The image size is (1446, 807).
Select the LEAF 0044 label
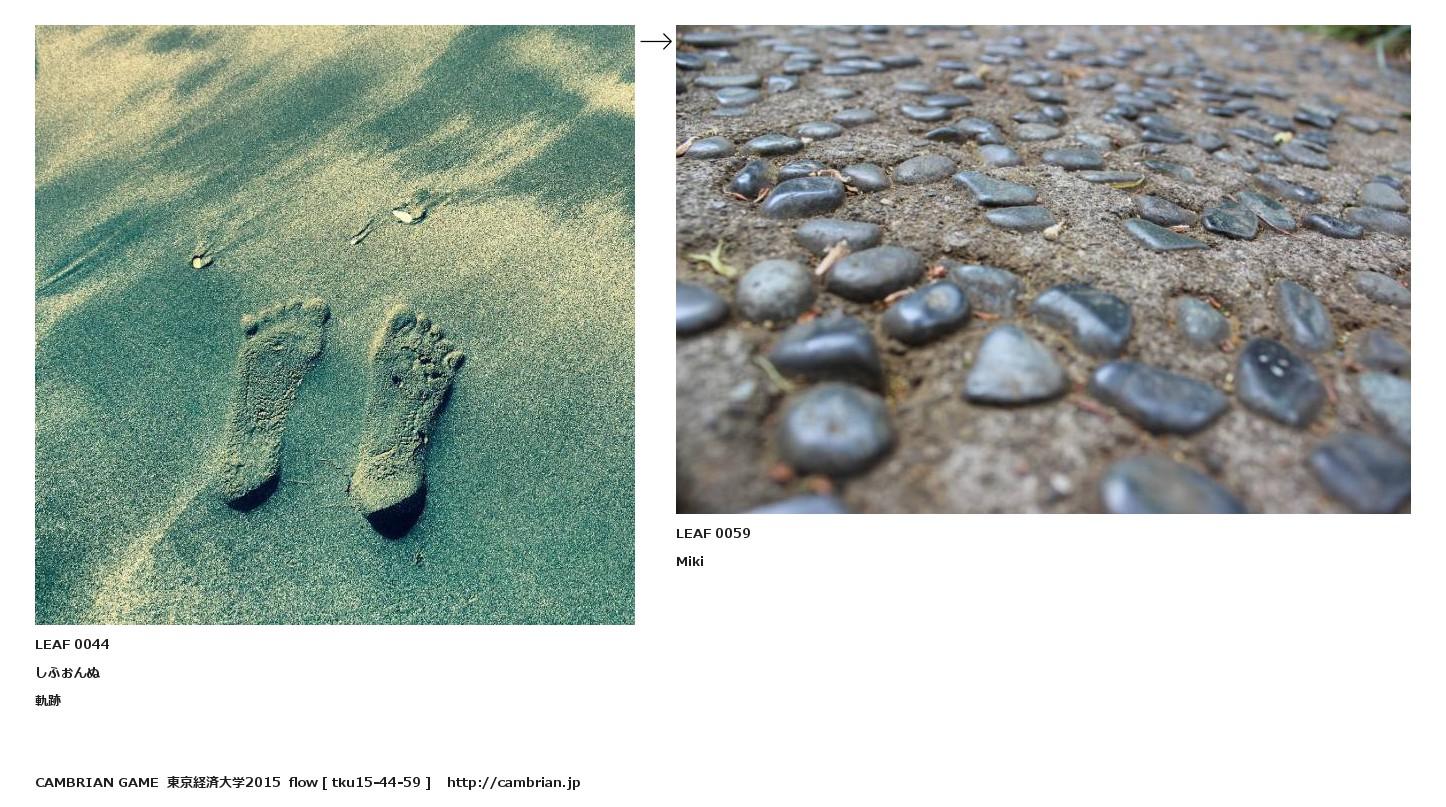72,645
